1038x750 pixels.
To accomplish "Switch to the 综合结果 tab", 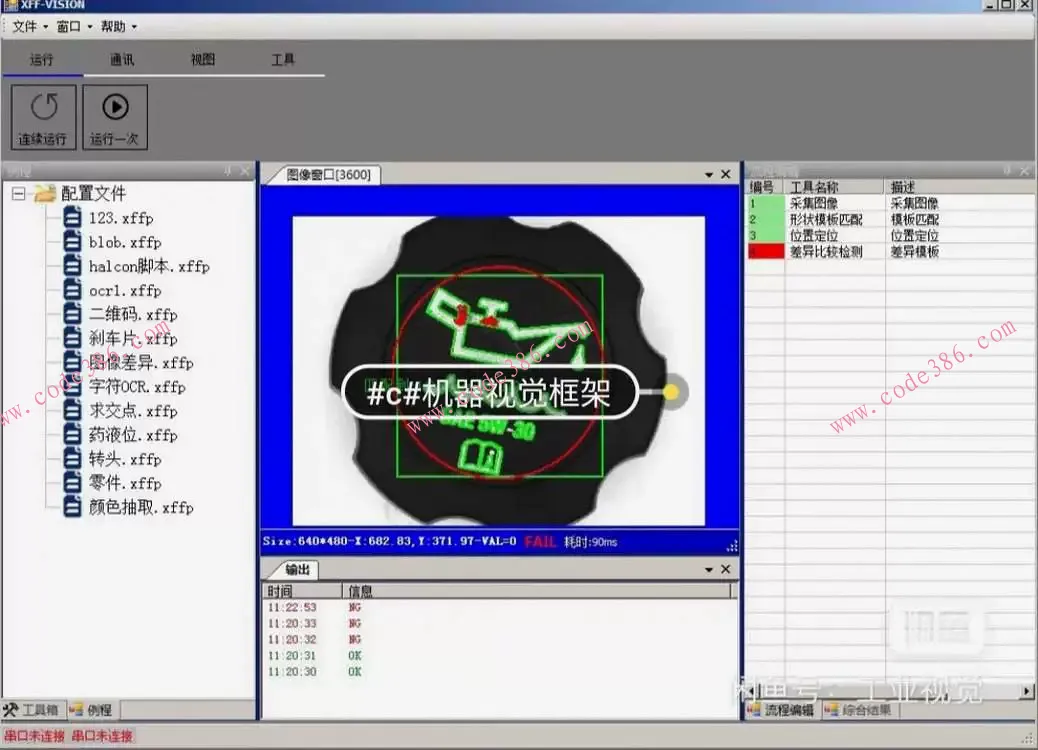I will pos(860,711).
